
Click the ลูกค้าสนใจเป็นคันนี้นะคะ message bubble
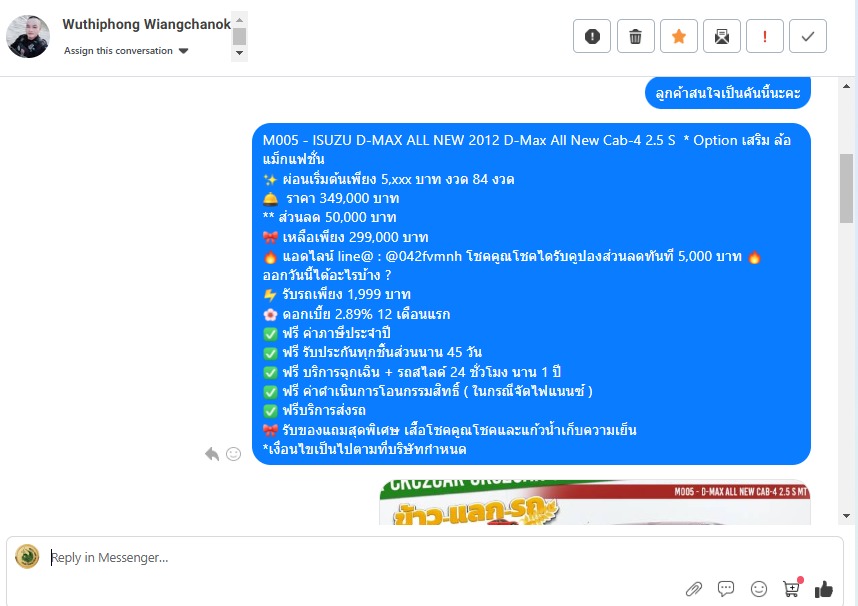coord(728,93)
